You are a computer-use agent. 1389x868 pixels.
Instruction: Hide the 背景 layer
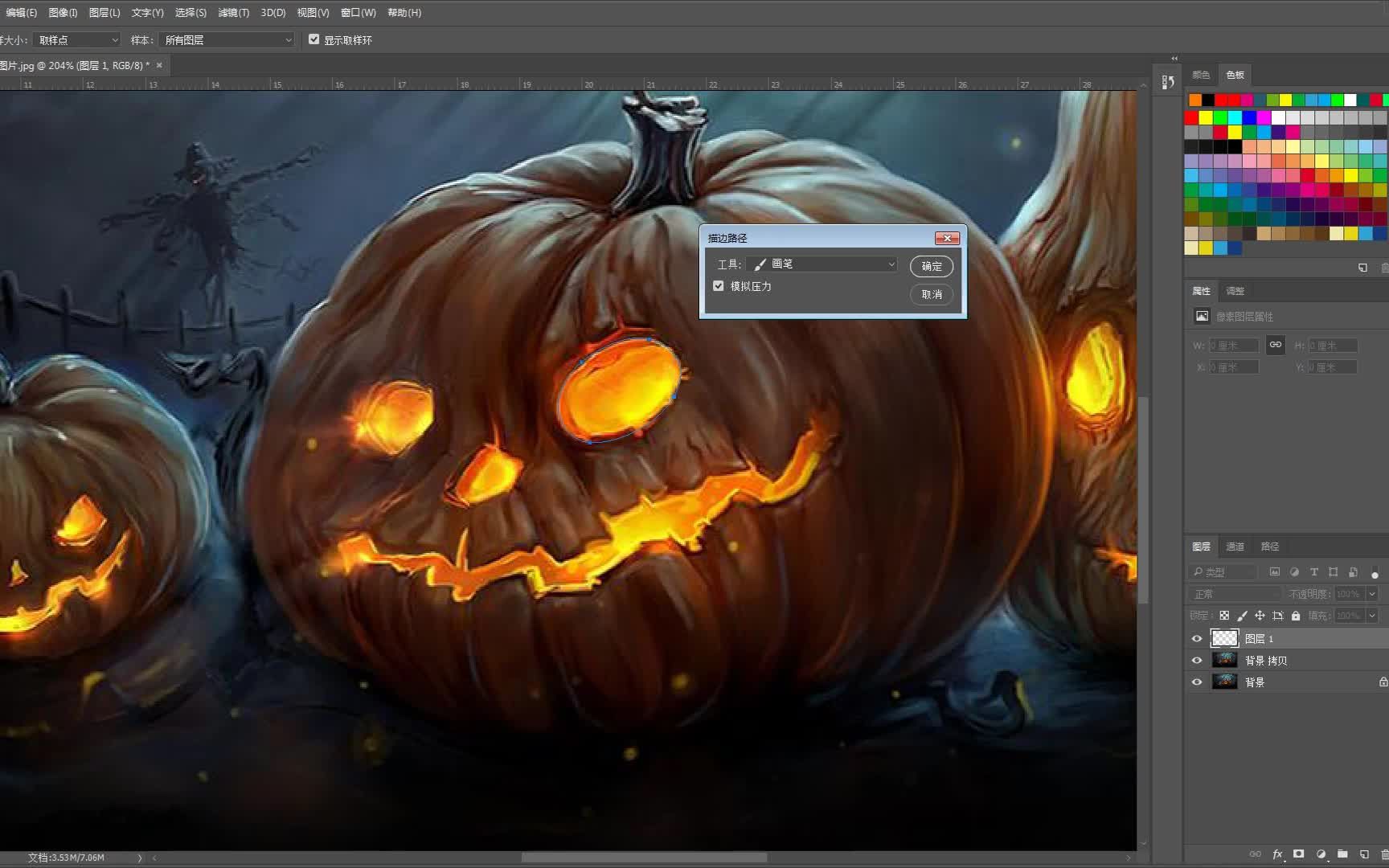(x=1197, y=682)
